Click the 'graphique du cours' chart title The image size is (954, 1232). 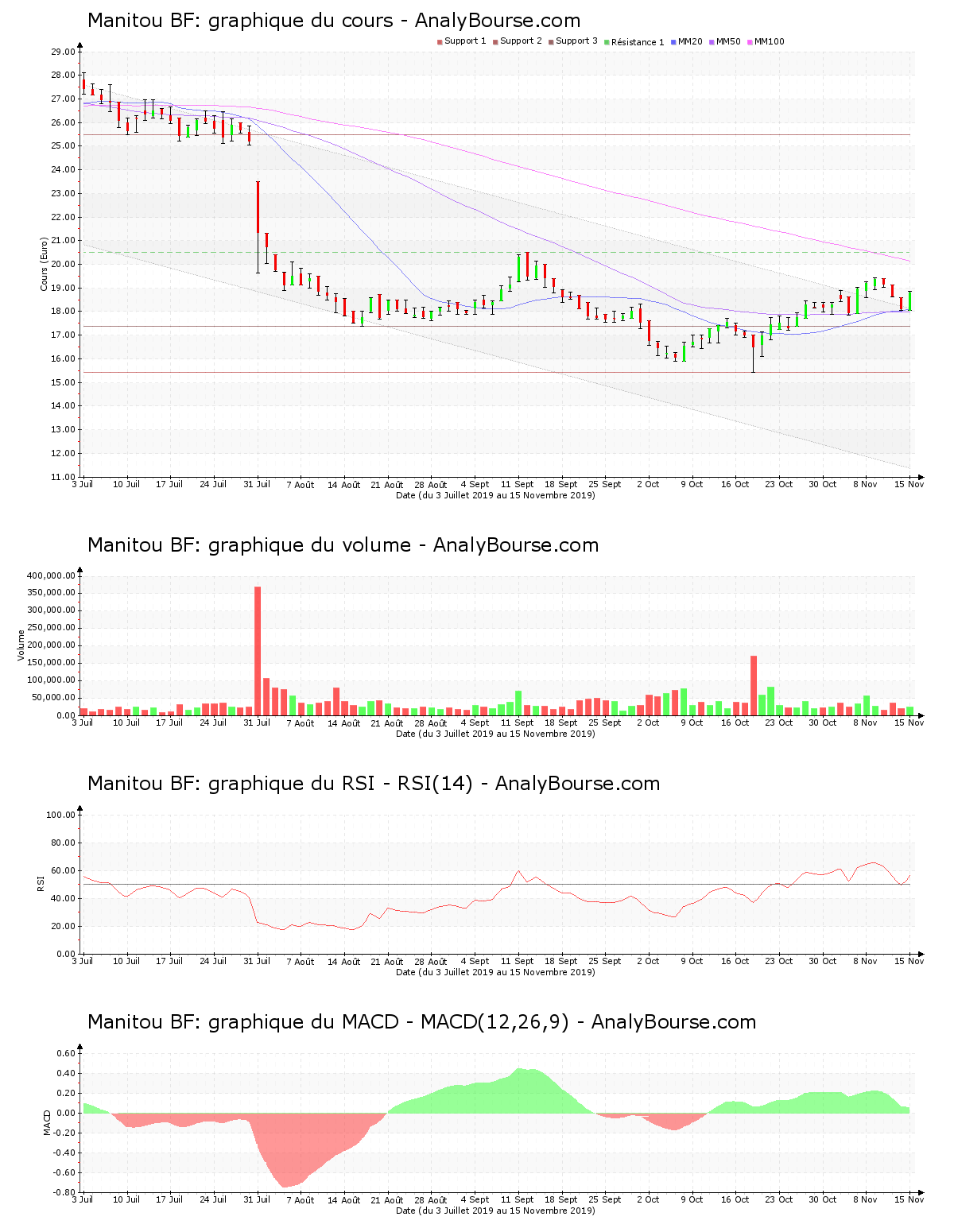[334, 21]
